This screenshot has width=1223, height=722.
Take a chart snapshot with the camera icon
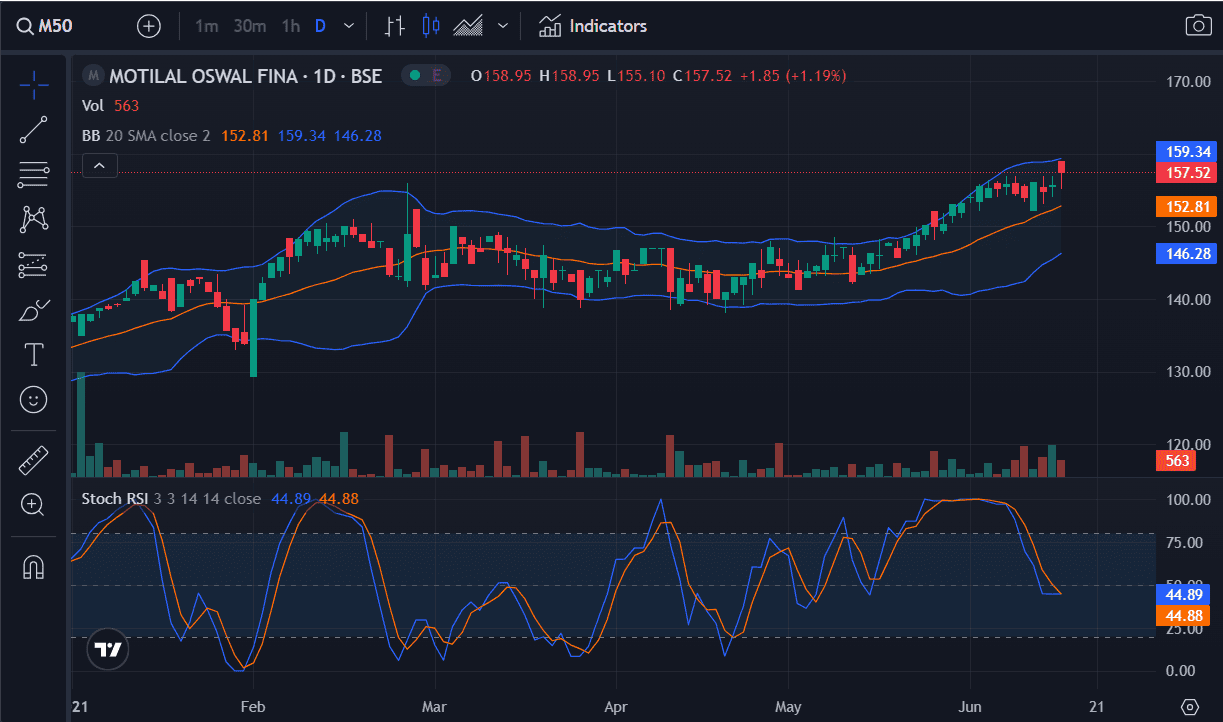pyautogui.click(x=1198, y=26)
